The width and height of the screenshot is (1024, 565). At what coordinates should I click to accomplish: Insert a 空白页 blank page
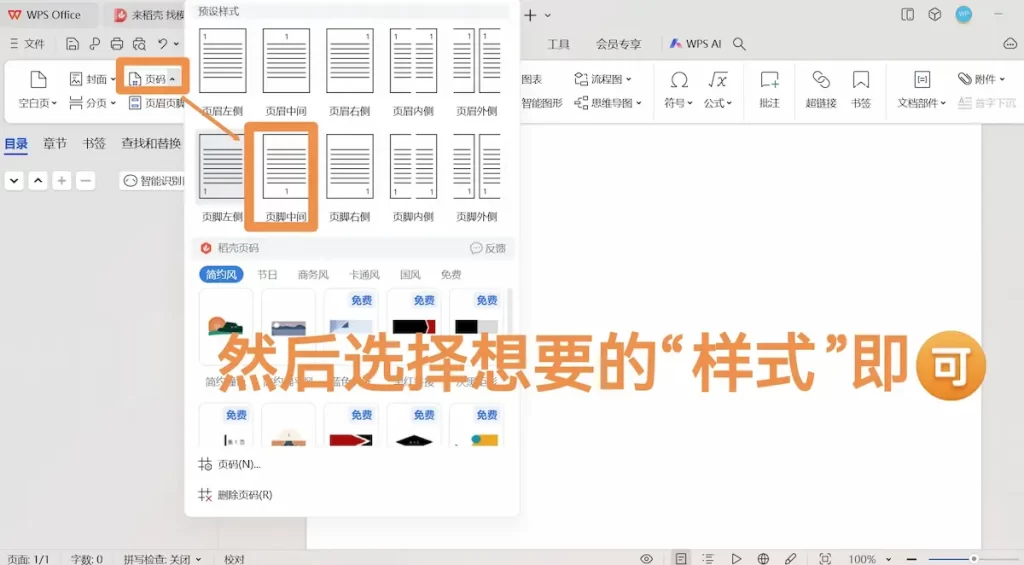click(x=38, y=89)
